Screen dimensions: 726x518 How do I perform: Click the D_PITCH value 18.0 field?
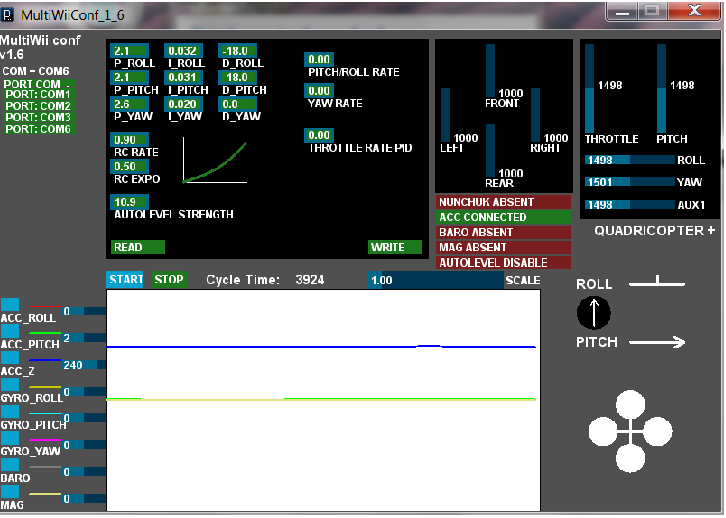[x=238, y=77]
